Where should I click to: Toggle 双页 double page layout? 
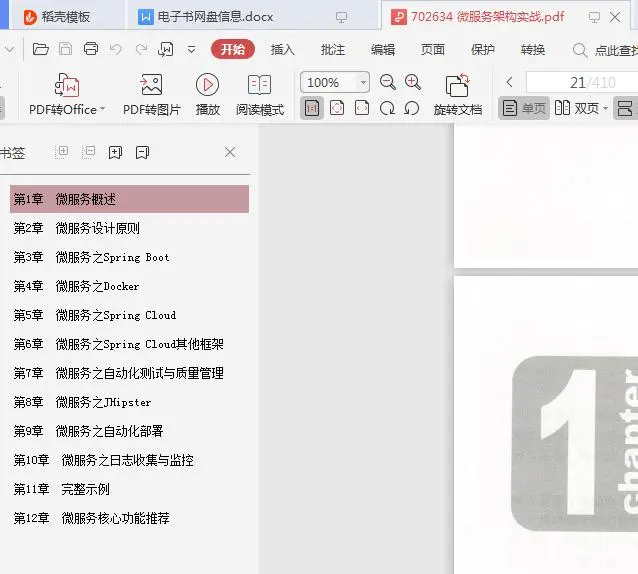[577, 108]
